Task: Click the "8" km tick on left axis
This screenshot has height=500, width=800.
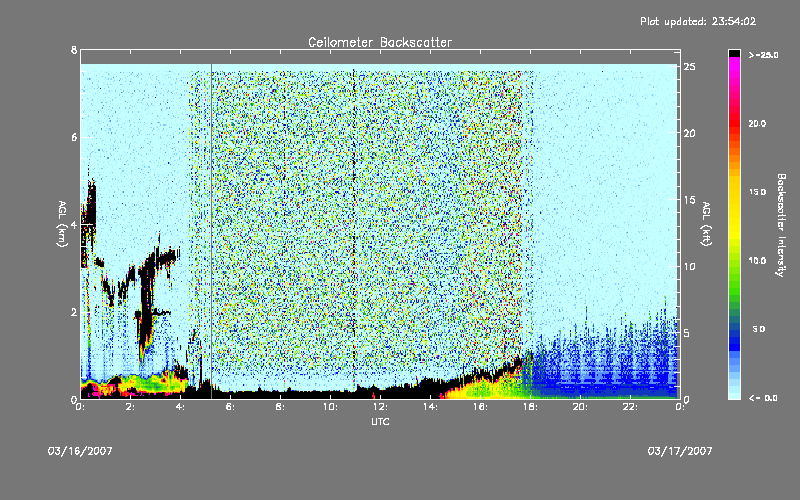Action: [74, 50]
